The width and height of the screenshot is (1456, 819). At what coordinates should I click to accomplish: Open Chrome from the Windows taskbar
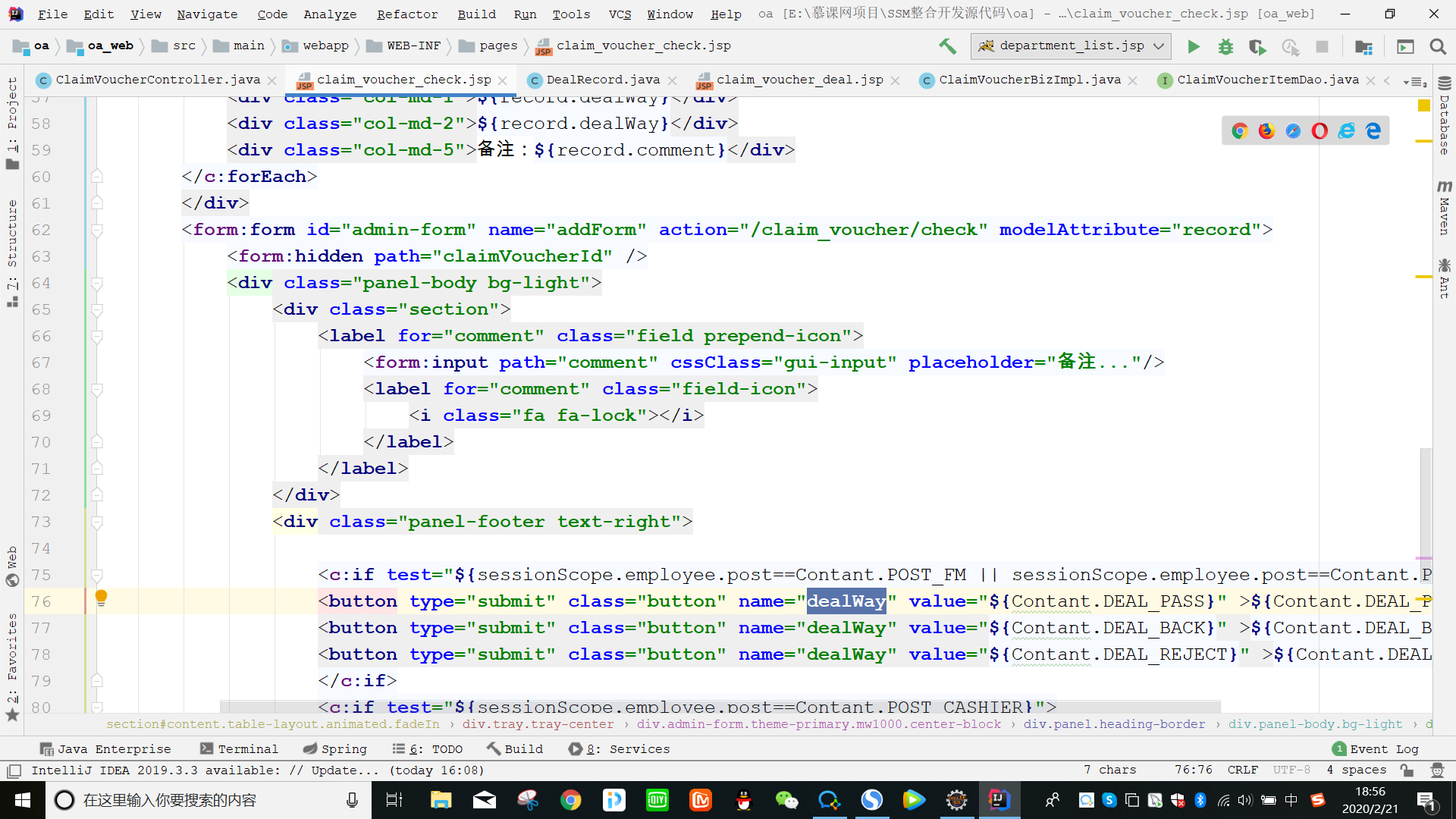pyautogui.click(x=571, y=800)
